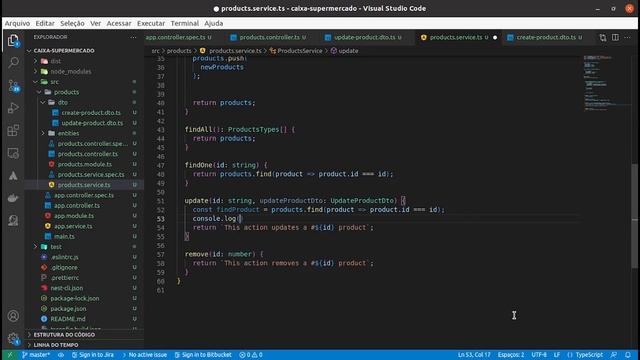Switch to update-product.dto.ts tab

coord(365,37)
